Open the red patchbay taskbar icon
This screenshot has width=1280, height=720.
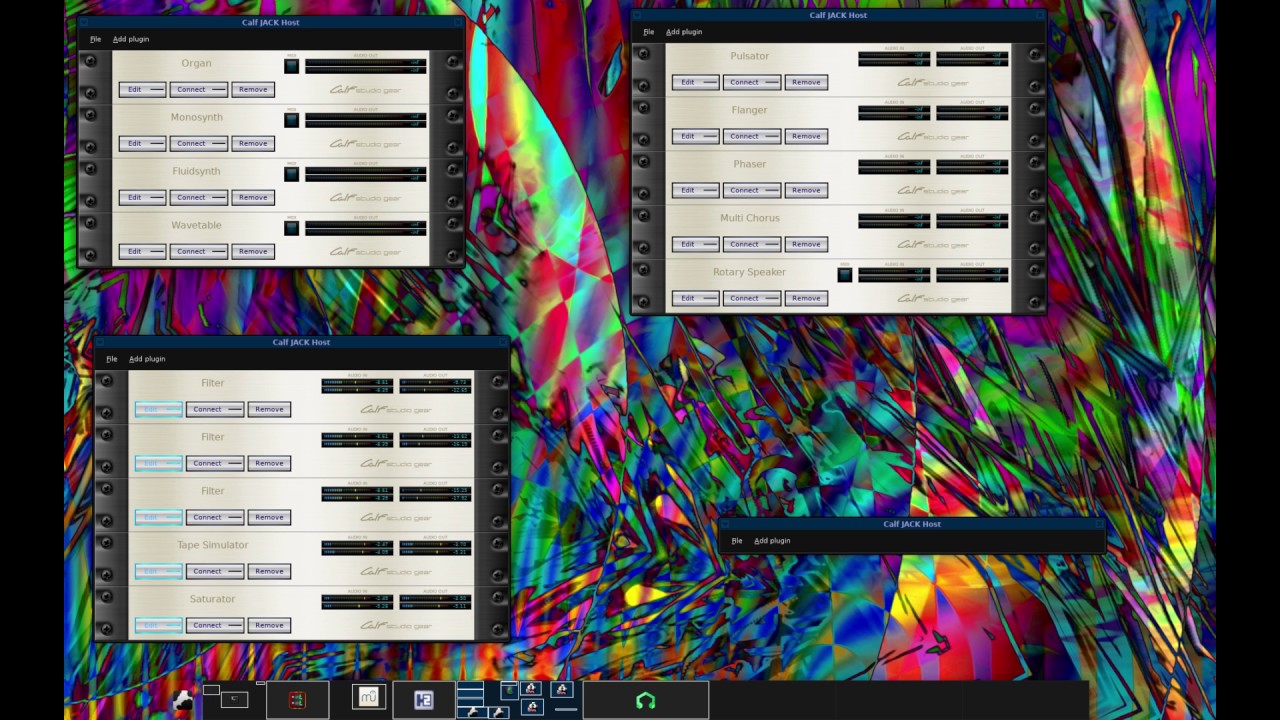click(297, 700)
